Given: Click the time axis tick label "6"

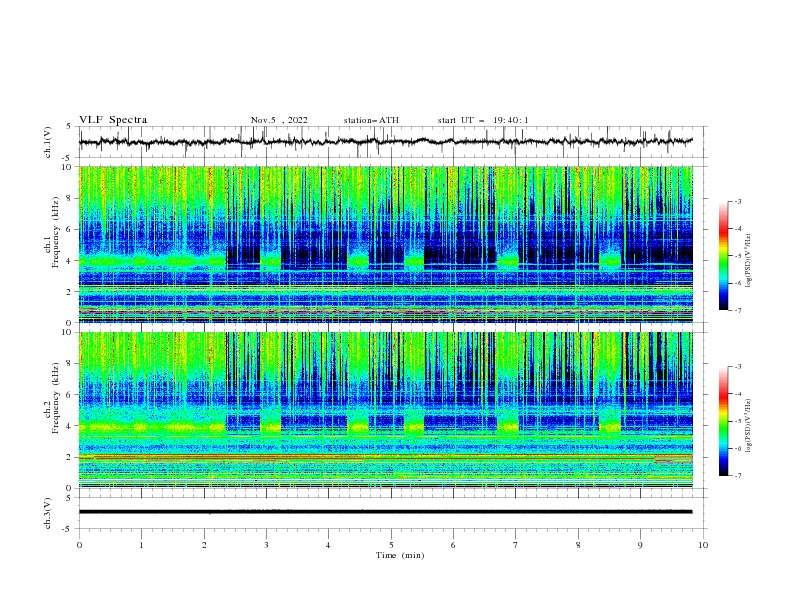Looking at the screenshot, I should pyautogui.click(x=453, y=545).
